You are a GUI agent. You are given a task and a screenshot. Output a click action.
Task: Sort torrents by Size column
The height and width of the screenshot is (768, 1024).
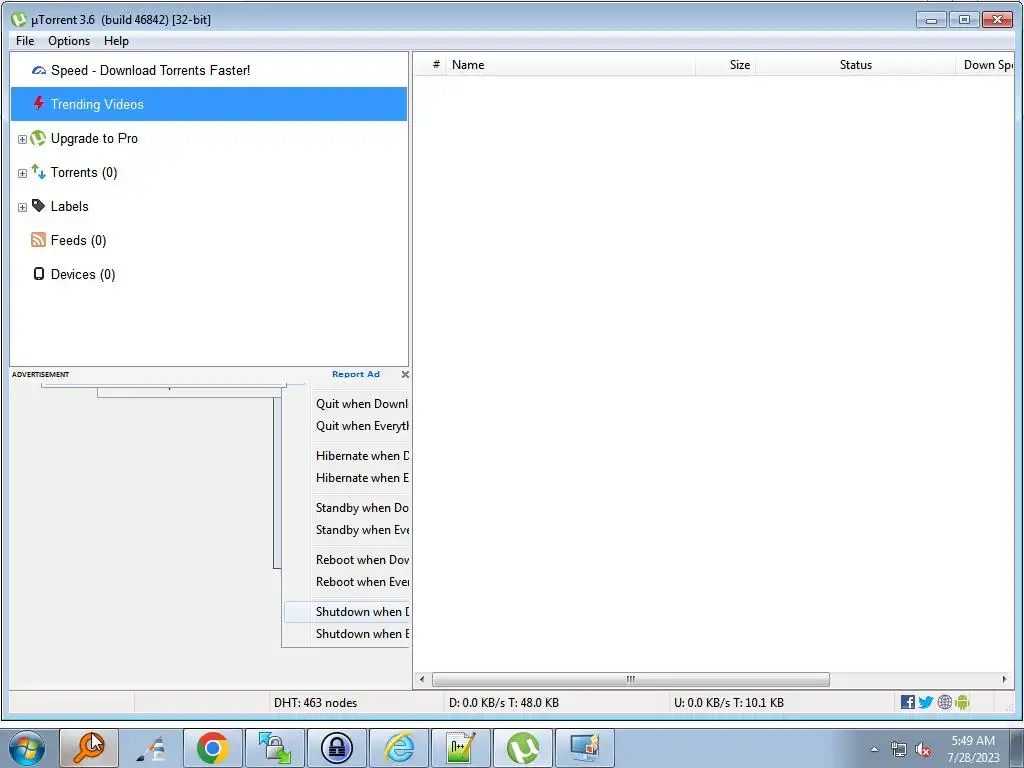click(726, 65)
